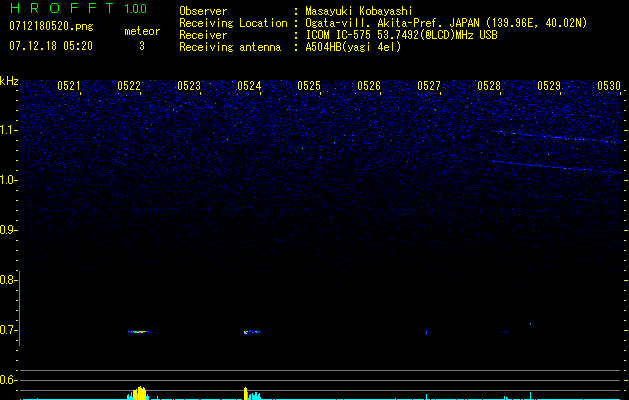Click the 'Observer' field label
Image resolution: width=629 pixels, height=400 pixels.
[203, 11]
